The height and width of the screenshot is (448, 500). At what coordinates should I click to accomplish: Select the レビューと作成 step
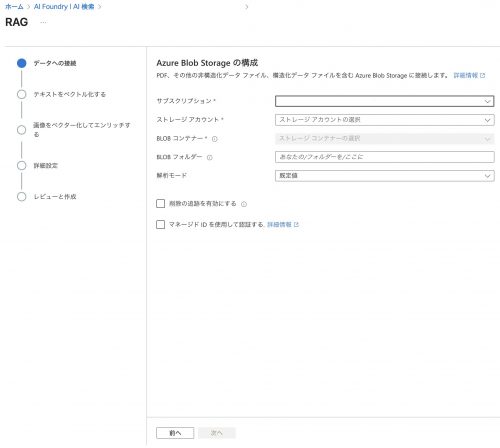point(55,197)
